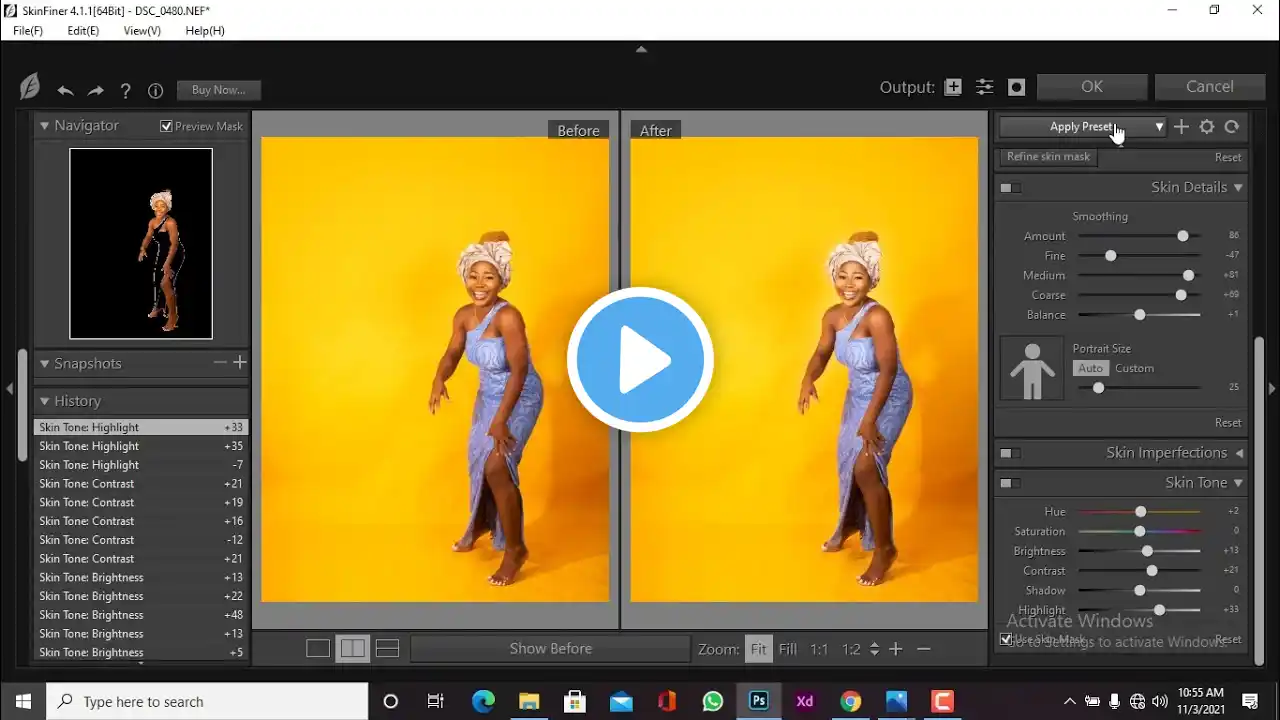Click the portrait size person figure icon
The image size is (1280, 720).
coord(1032,369)
